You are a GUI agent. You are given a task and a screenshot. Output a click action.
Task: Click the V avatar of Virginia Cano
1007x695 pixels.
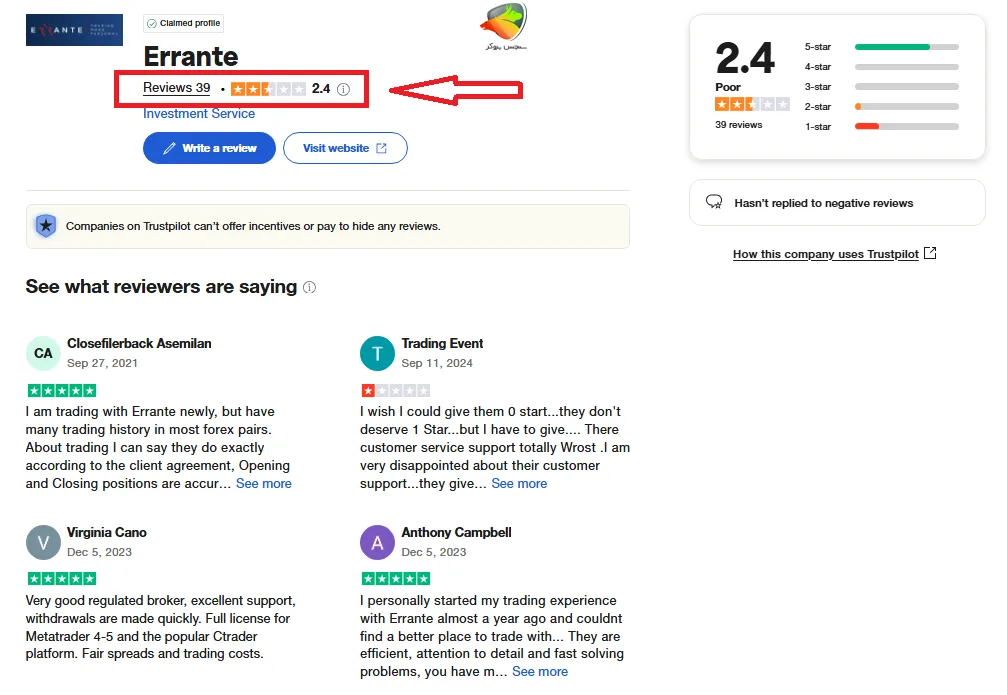[x=43, y=542]
